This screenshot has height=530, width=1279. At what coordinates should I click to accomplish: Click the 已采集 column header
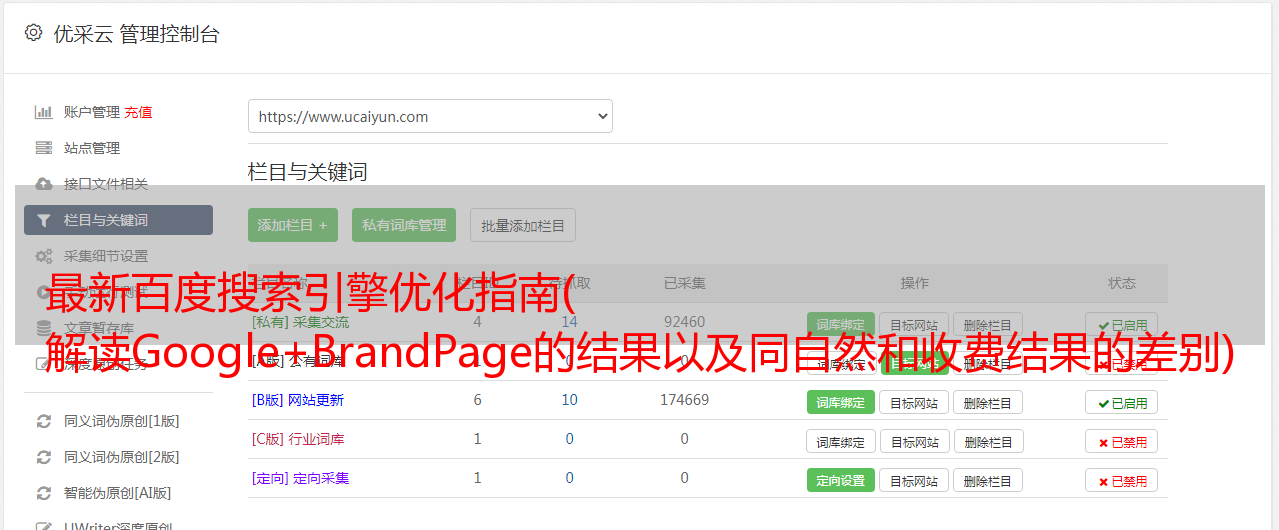[685, 283]
